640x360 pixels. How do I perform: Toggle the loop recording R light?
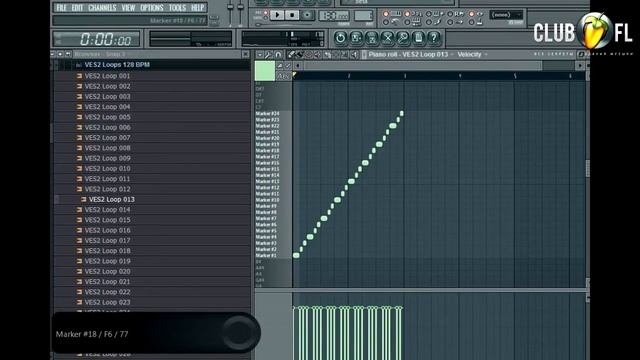tap(450, 14)
